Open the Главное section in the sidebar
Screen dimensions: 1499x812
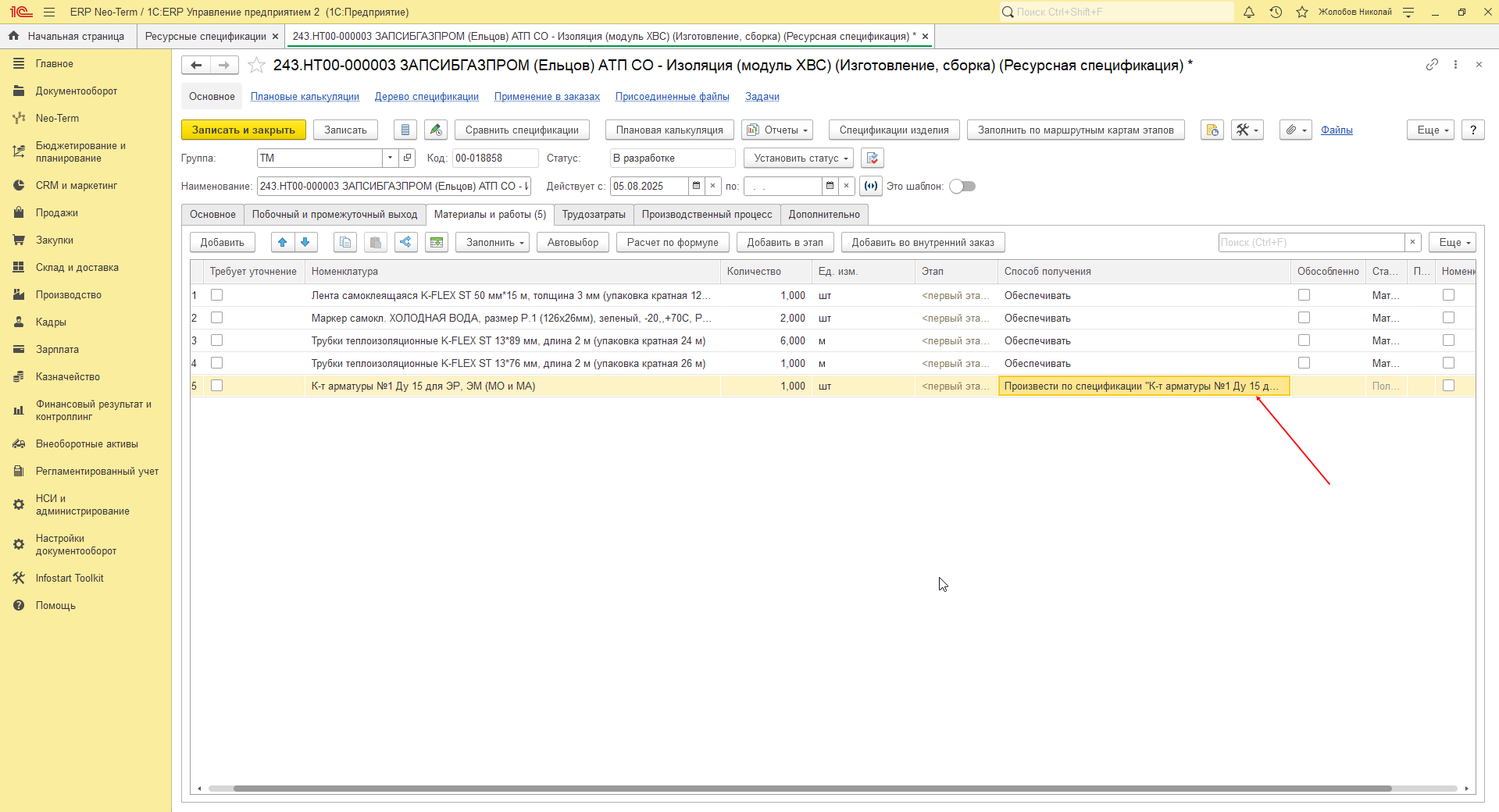pyautogui.click(x=55, y=64)
